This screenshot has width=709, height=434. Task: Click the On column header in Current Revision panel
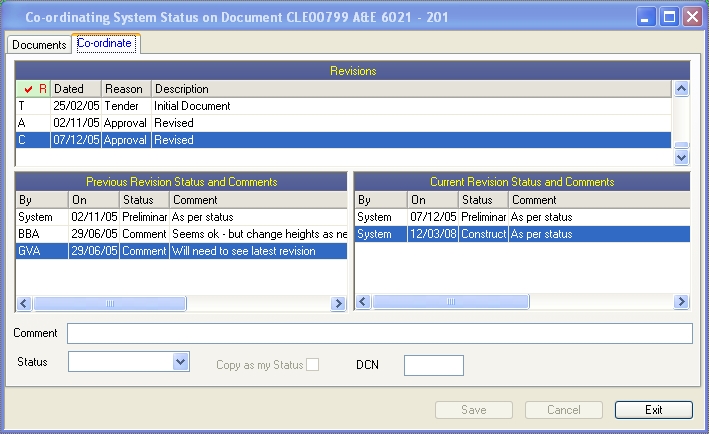pyautogui.click(x=433, y=200)
